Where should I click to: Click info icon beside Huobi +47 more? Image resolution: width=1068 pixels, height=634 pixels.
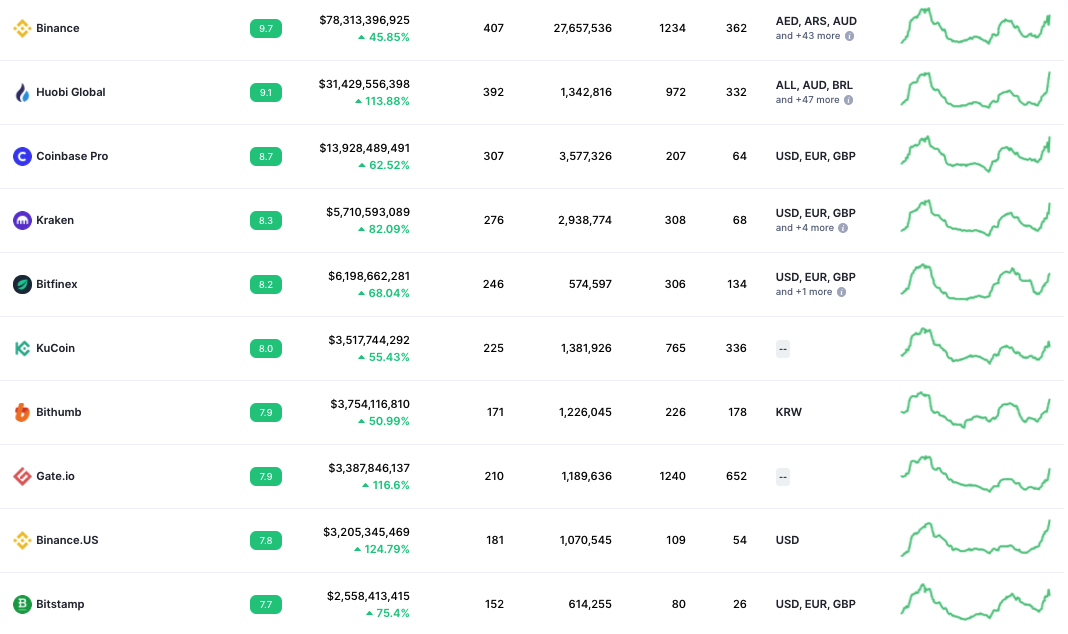848,100
